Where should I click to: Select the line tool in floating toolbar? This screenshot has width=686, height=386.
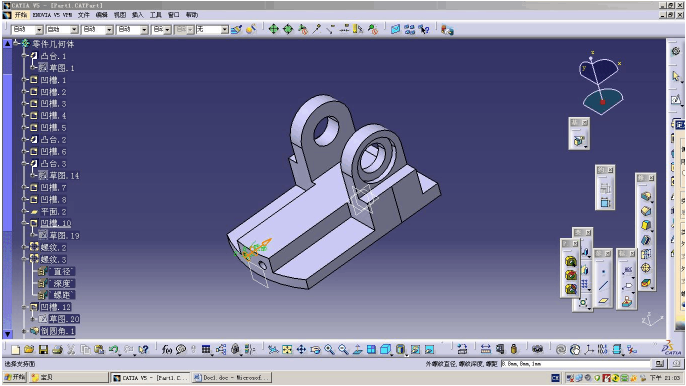tap(603, 286)
